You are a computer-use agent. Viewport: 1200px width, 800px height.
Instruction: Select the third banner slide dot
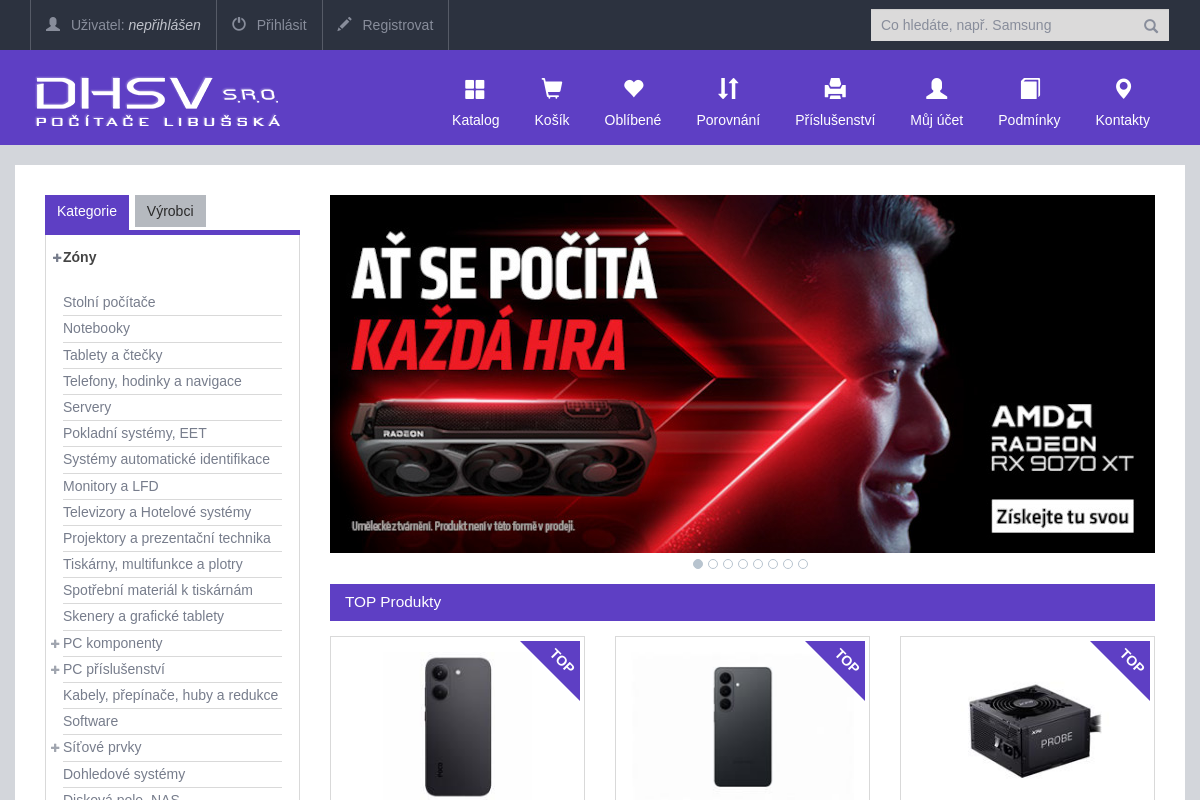click(x=728, y=564)
